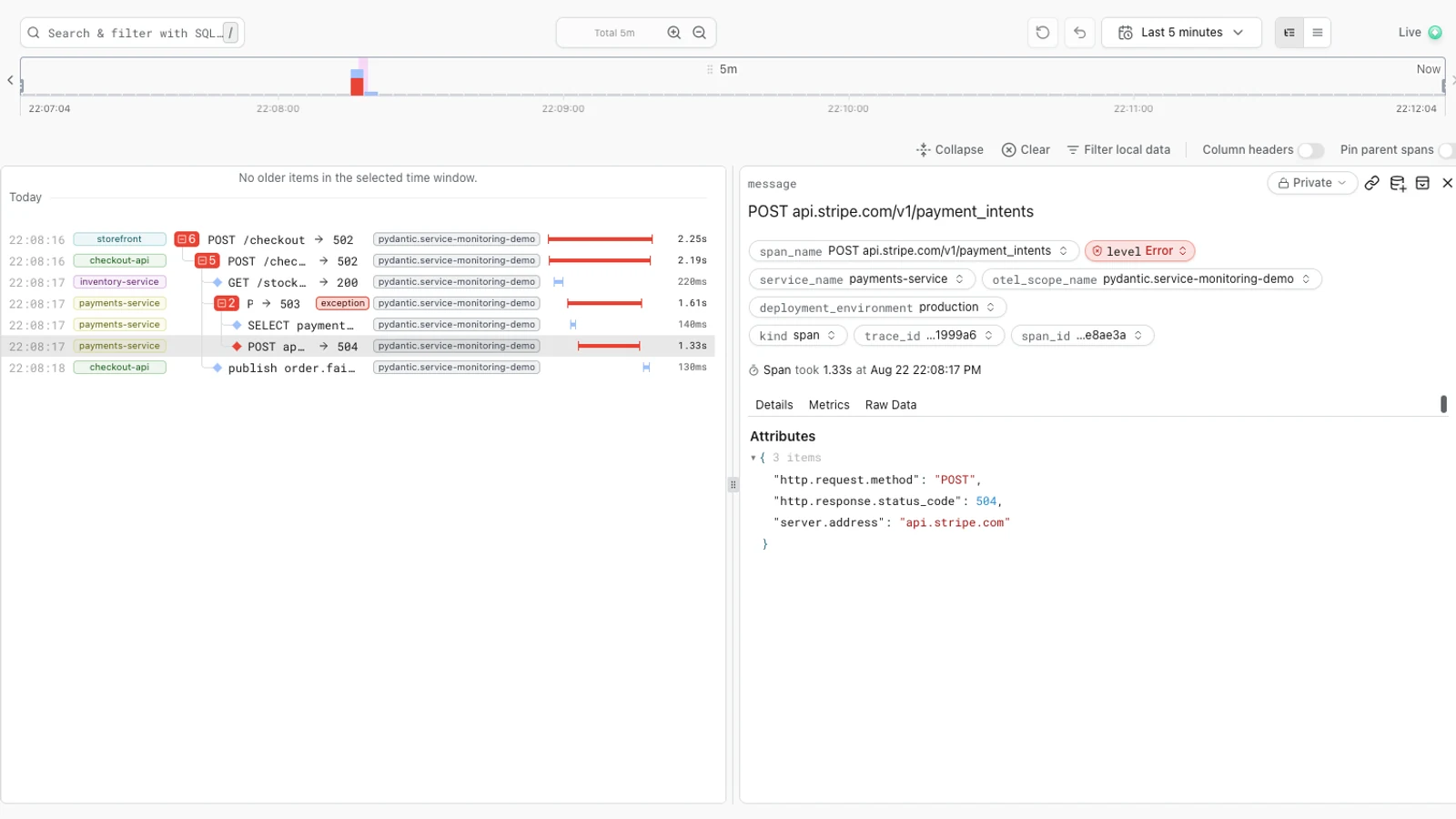Click blue diamond on publish order.fai row

(x=217, y=368)
